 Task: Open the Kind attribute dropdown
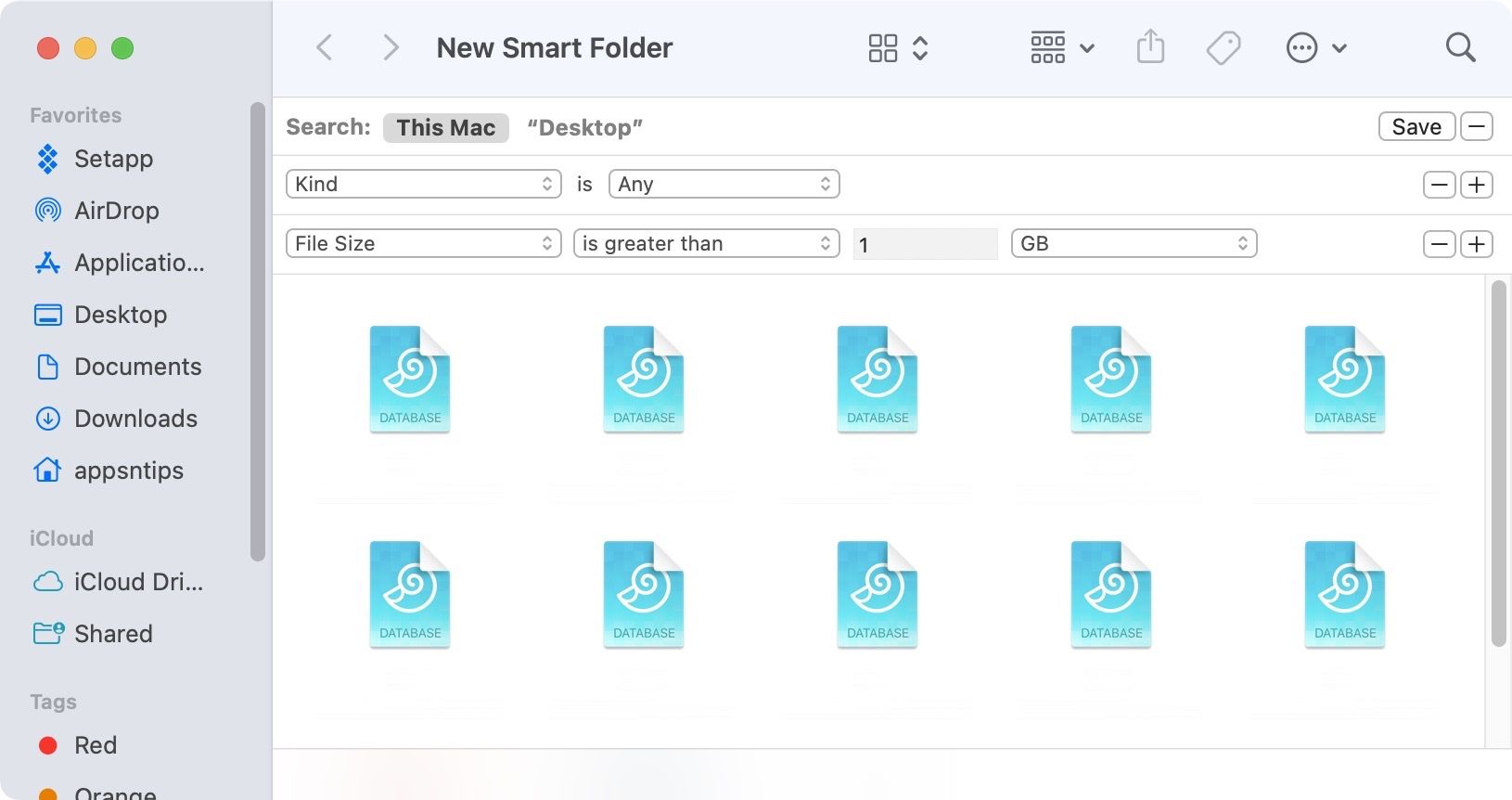(x=423, y=184)
